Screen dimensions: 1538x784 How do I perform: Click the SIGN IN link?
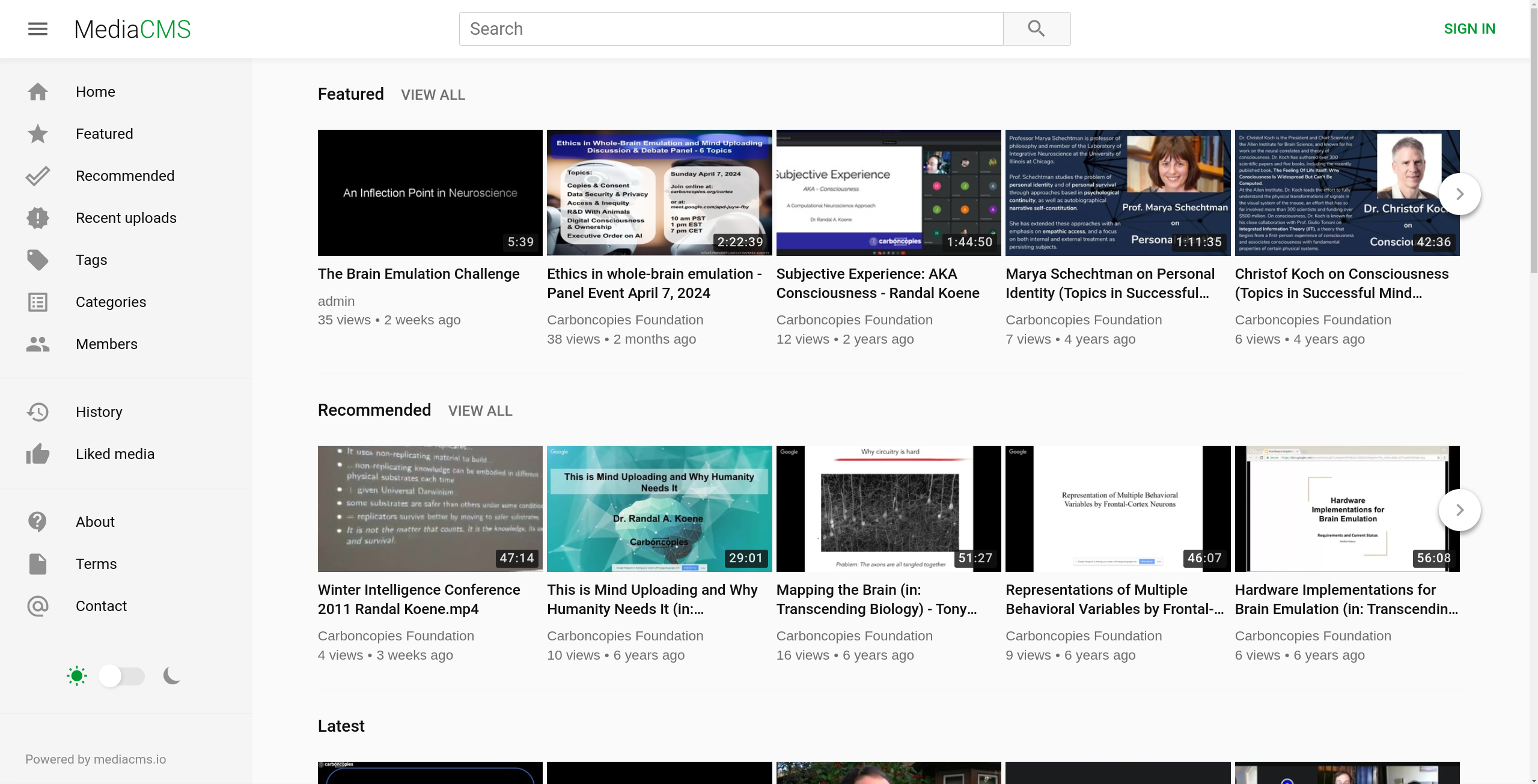1469,29
